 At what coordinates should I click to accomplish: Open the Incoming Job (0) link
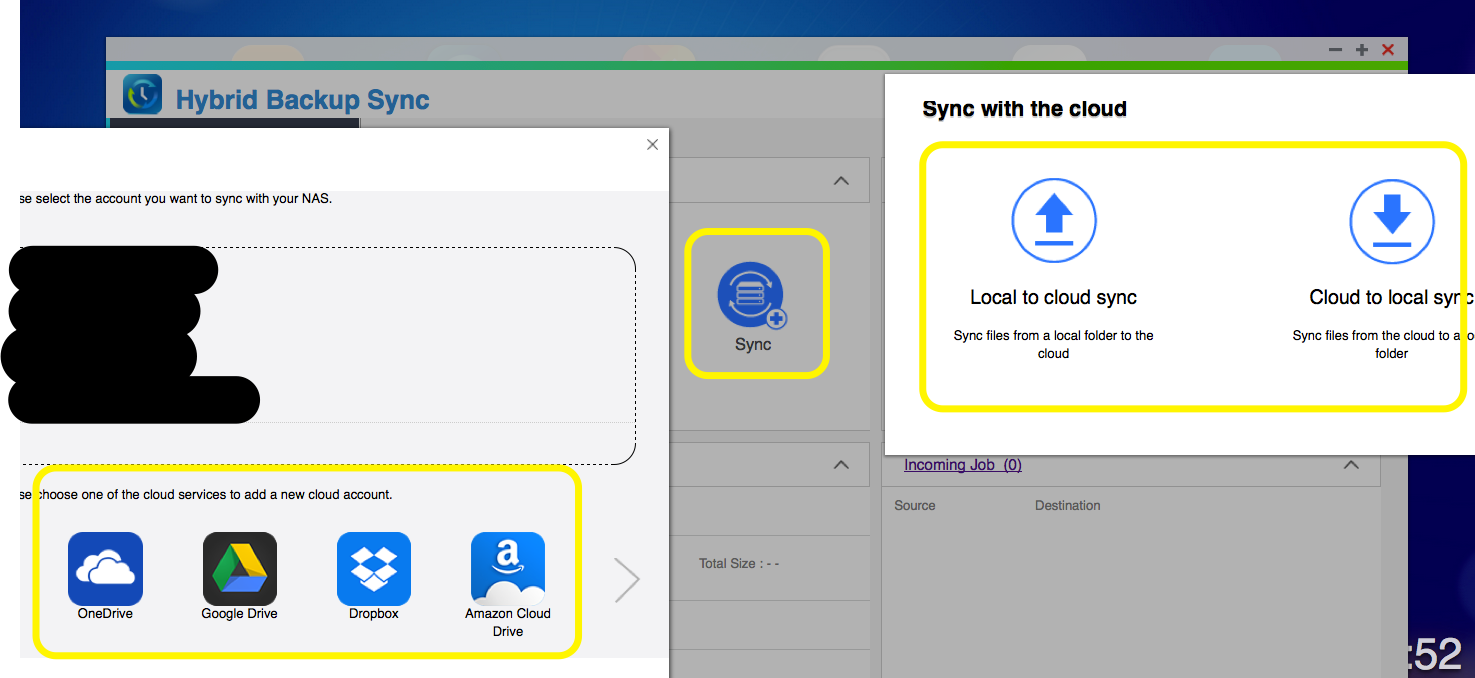coord(962,465)
